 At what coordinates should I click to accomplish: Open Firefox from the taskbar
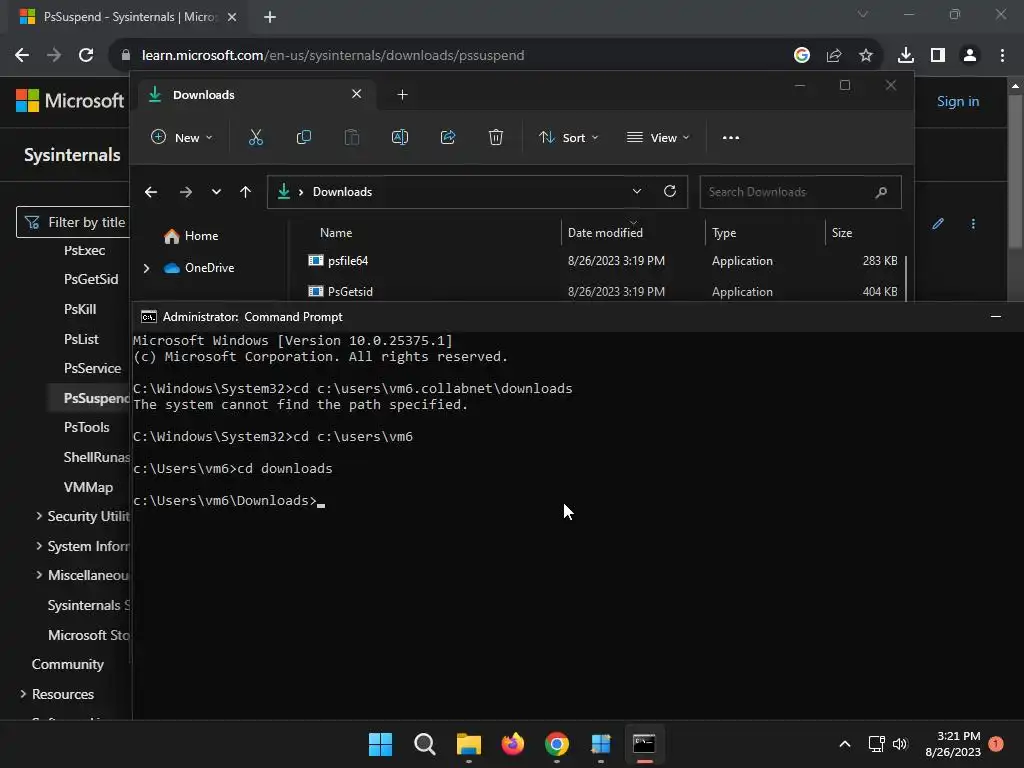point(513,744)
